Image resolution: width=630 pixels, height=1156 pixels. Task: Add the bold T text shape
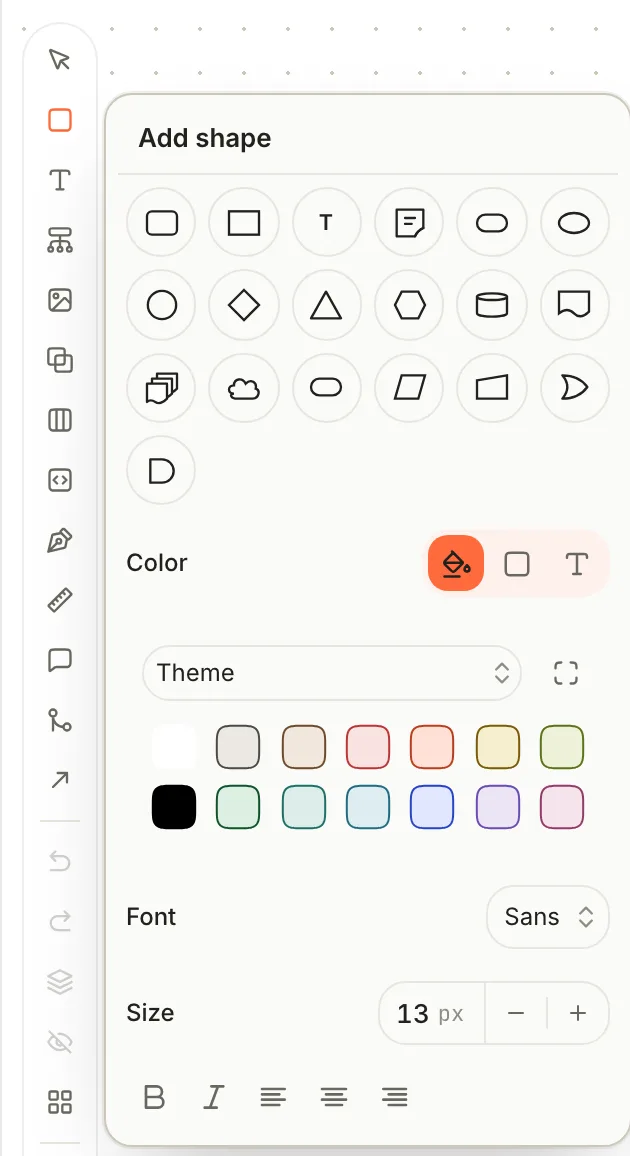pyautogui.click(x=326, y=223)
